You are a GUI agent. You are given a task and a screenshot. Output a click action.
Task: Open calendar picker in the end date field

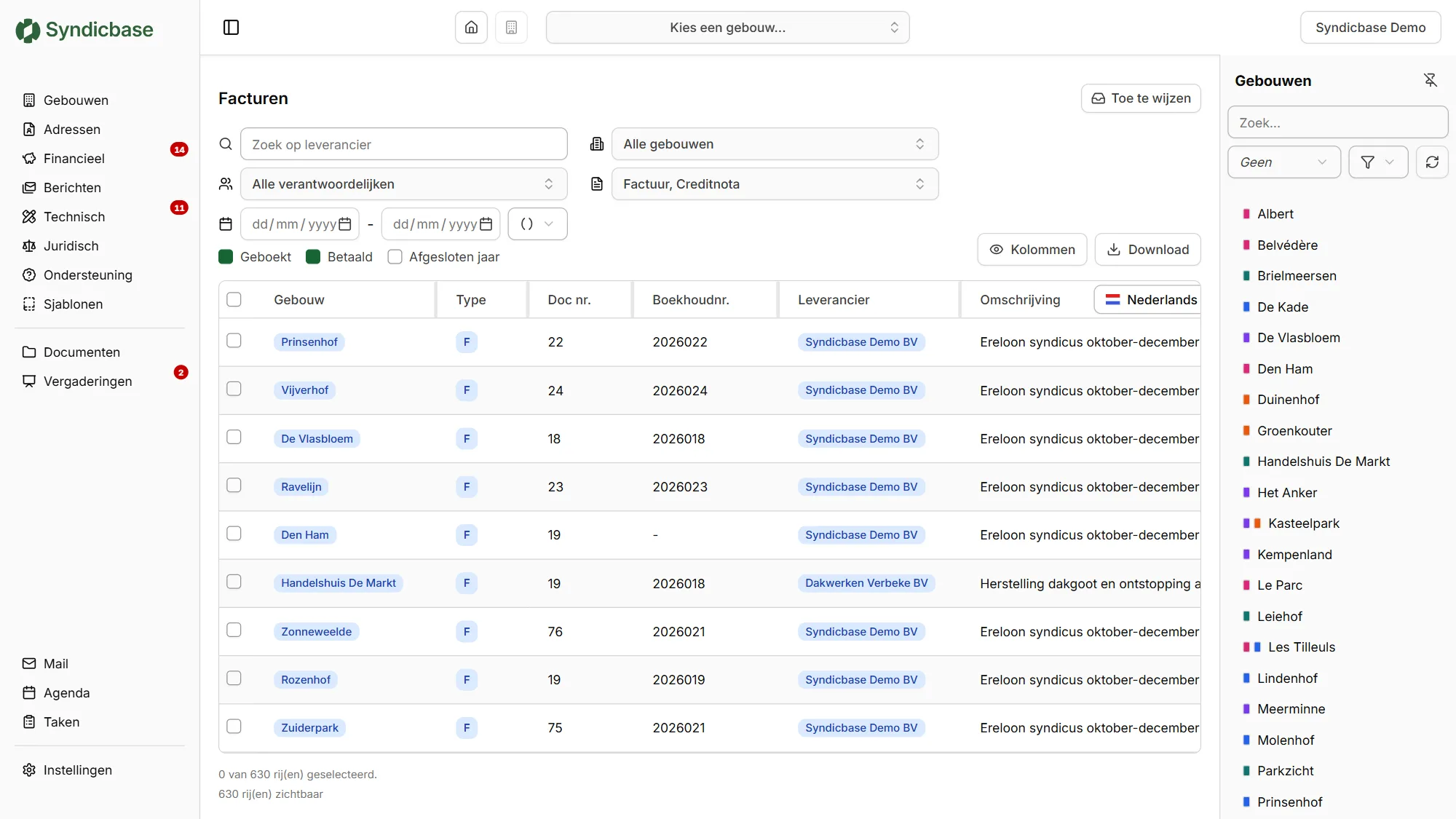(486, 224)
